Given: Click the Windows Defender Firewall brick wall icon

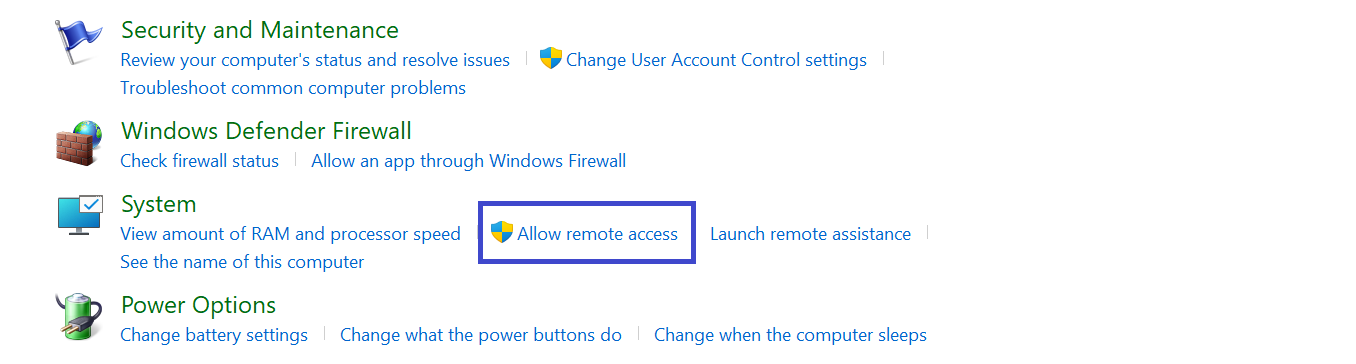Looking at the screenshot, I should [x=79, y=144].
